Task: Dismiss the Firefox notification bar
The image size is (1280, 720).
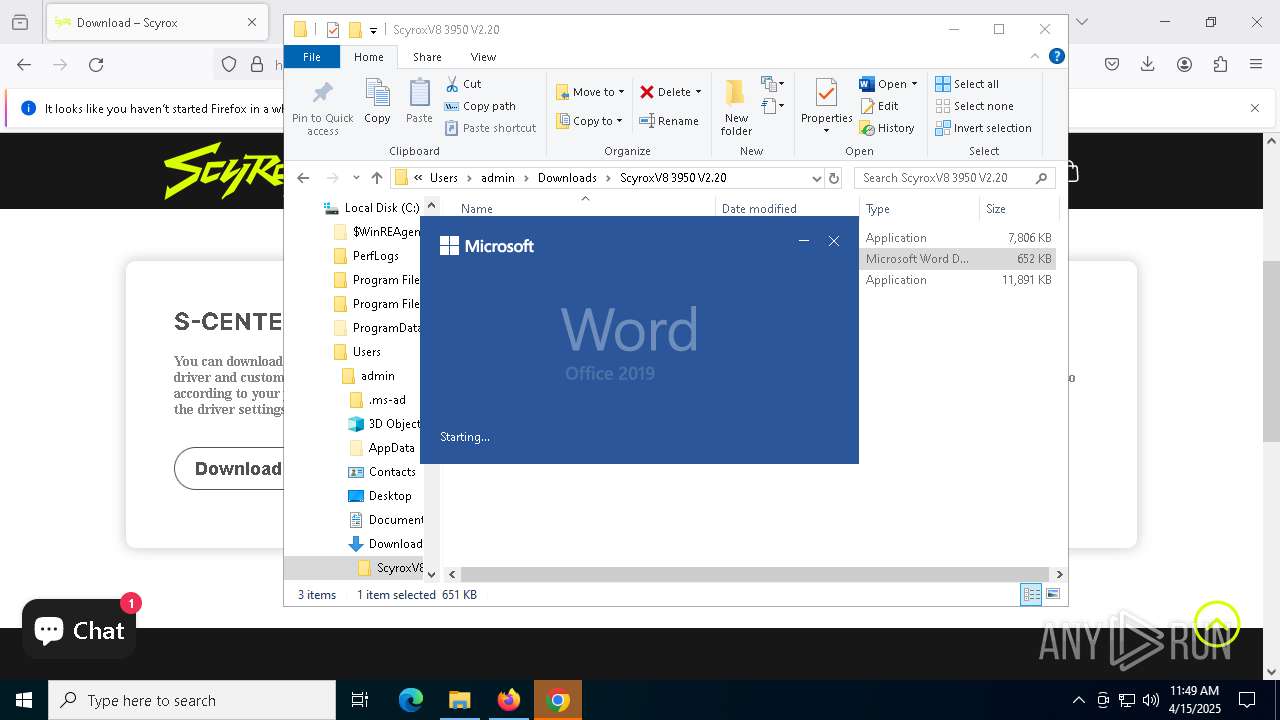Action: [1255, 108]
